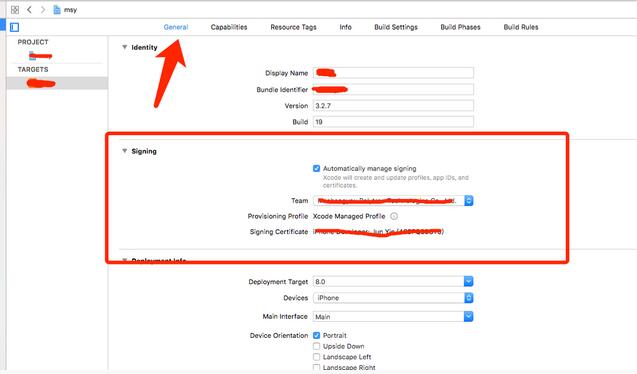This screenshot has width=637, height=374.
Task: Toggle the project and targets list sidebar icon
Action: 15,27
